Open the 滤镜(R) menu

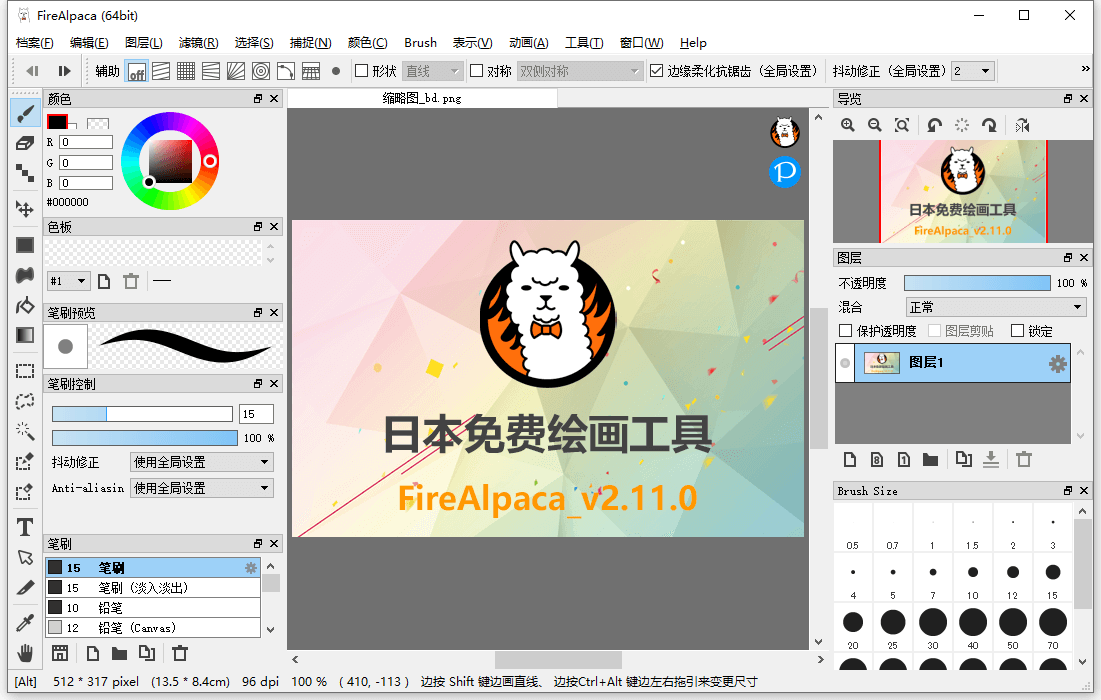click(199, 43)
